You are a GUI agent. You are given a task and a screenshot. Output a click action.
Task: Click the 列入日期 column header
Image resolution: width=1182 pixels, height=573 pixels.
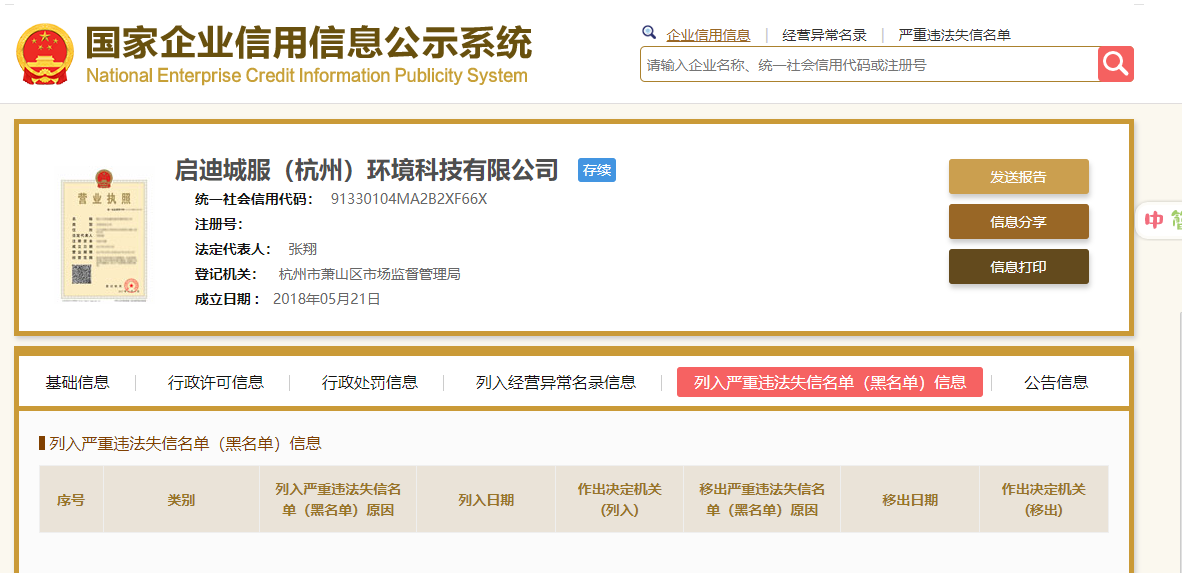coord(486,499)
